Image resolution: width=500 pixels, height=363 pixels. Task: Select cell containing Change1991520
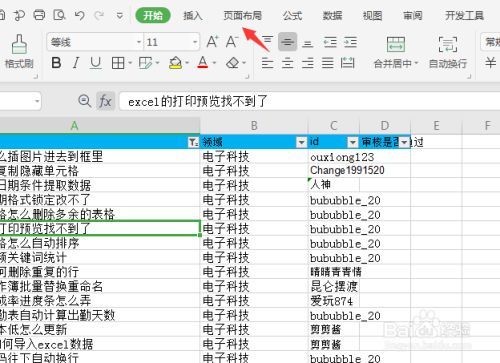tap(334, 171)
